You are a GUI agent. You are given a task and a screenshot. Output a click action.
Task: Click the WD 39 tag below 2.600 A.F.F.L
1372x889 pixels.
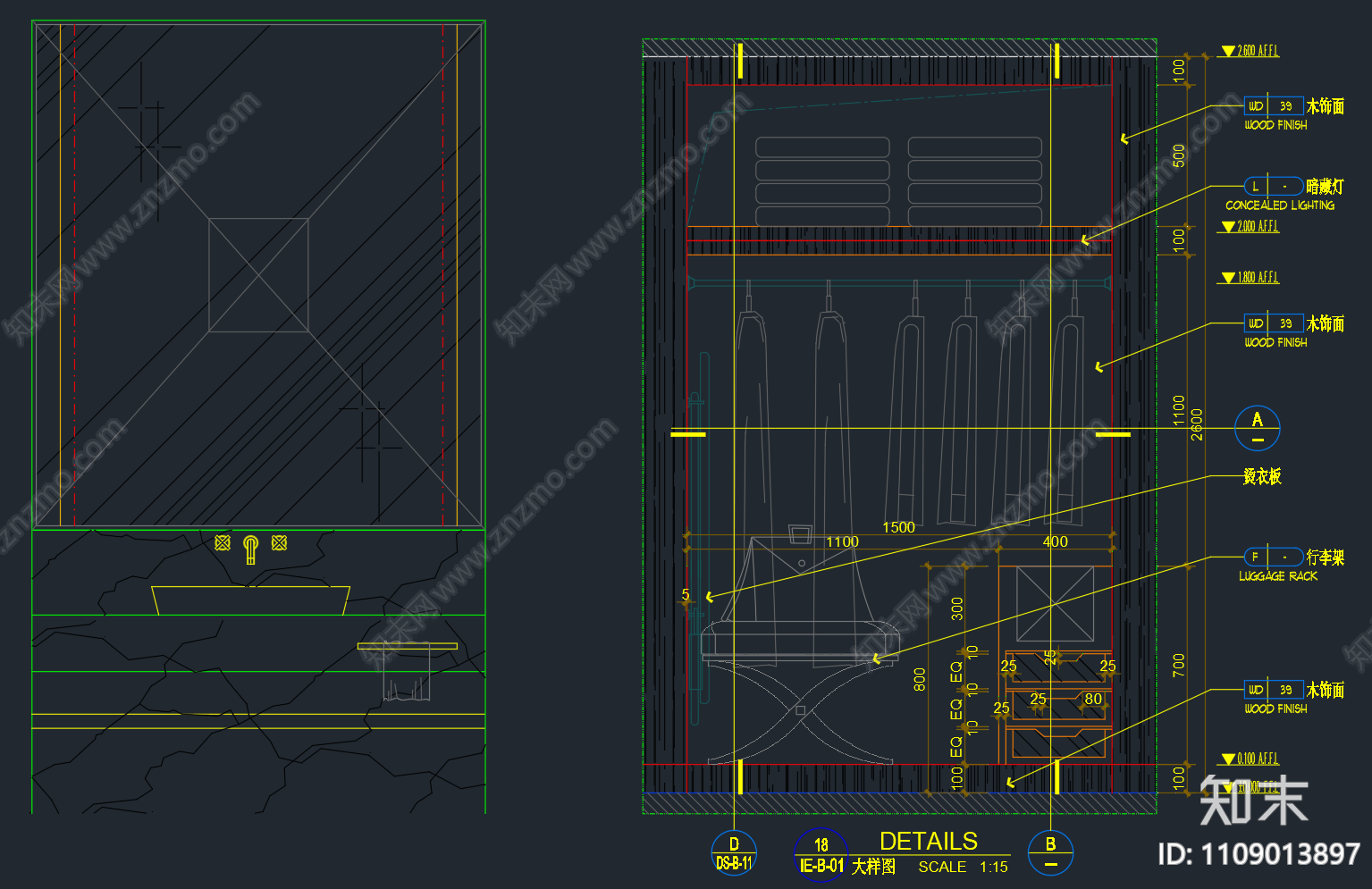(1274, 105)
